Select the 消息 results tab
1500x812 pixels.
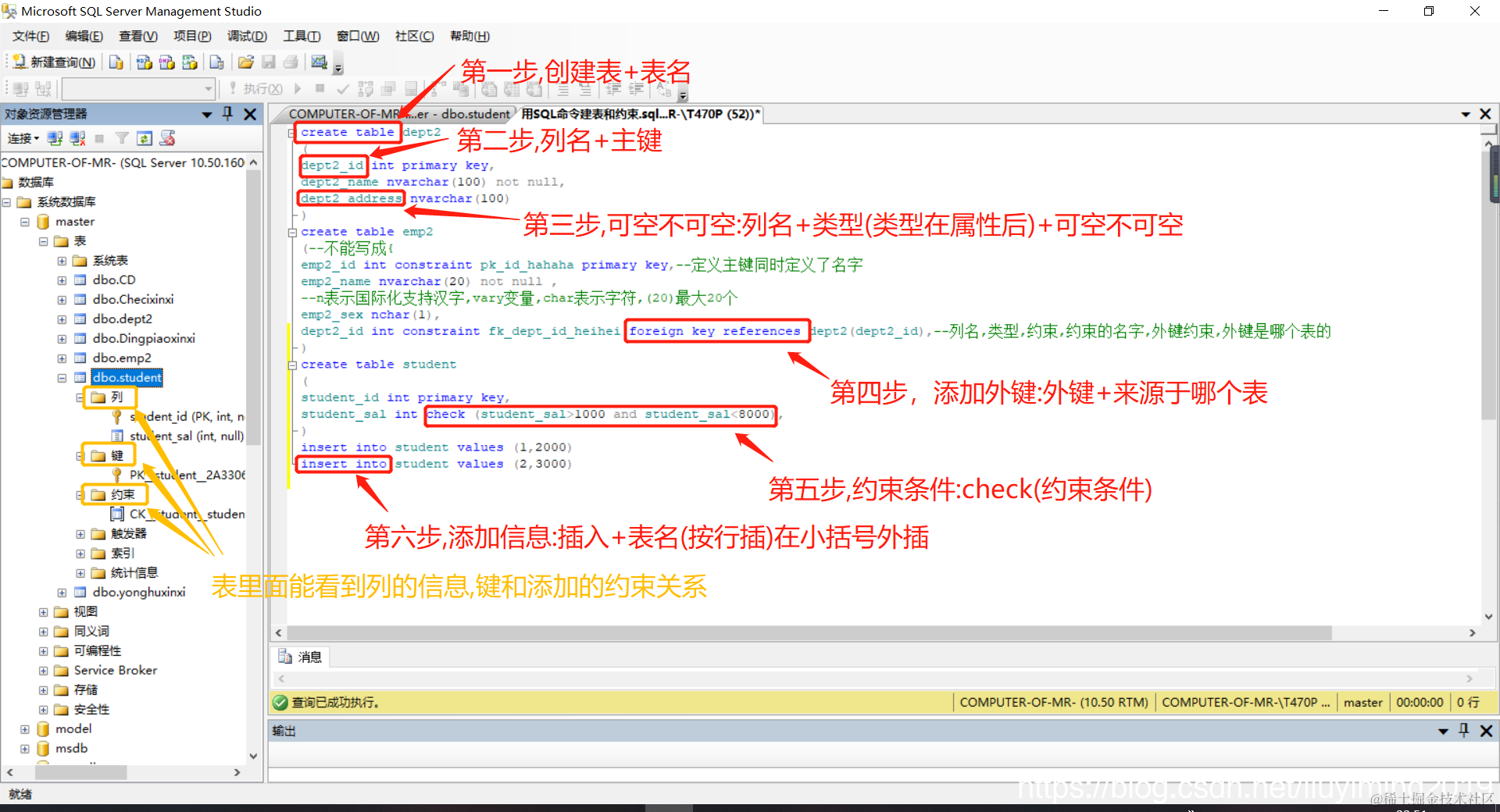coord(301,657)
